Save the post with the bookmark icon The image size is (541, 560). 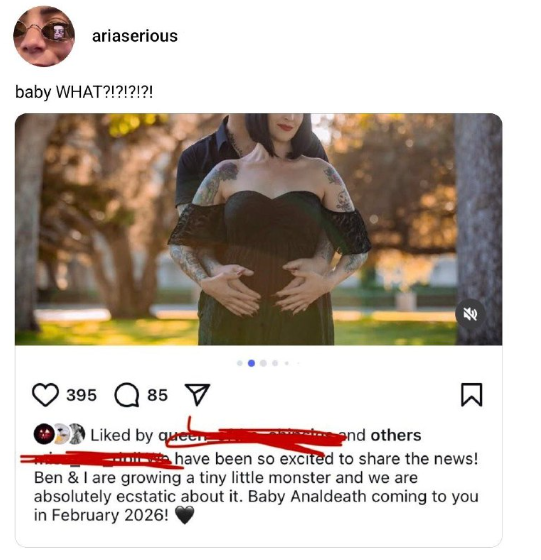point(471,395)
